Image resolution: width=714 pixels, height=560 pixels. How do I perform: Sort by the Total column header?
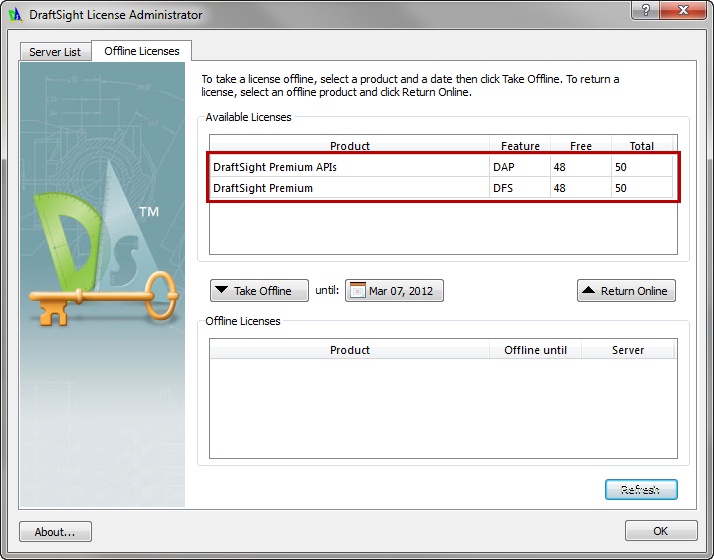642,146
